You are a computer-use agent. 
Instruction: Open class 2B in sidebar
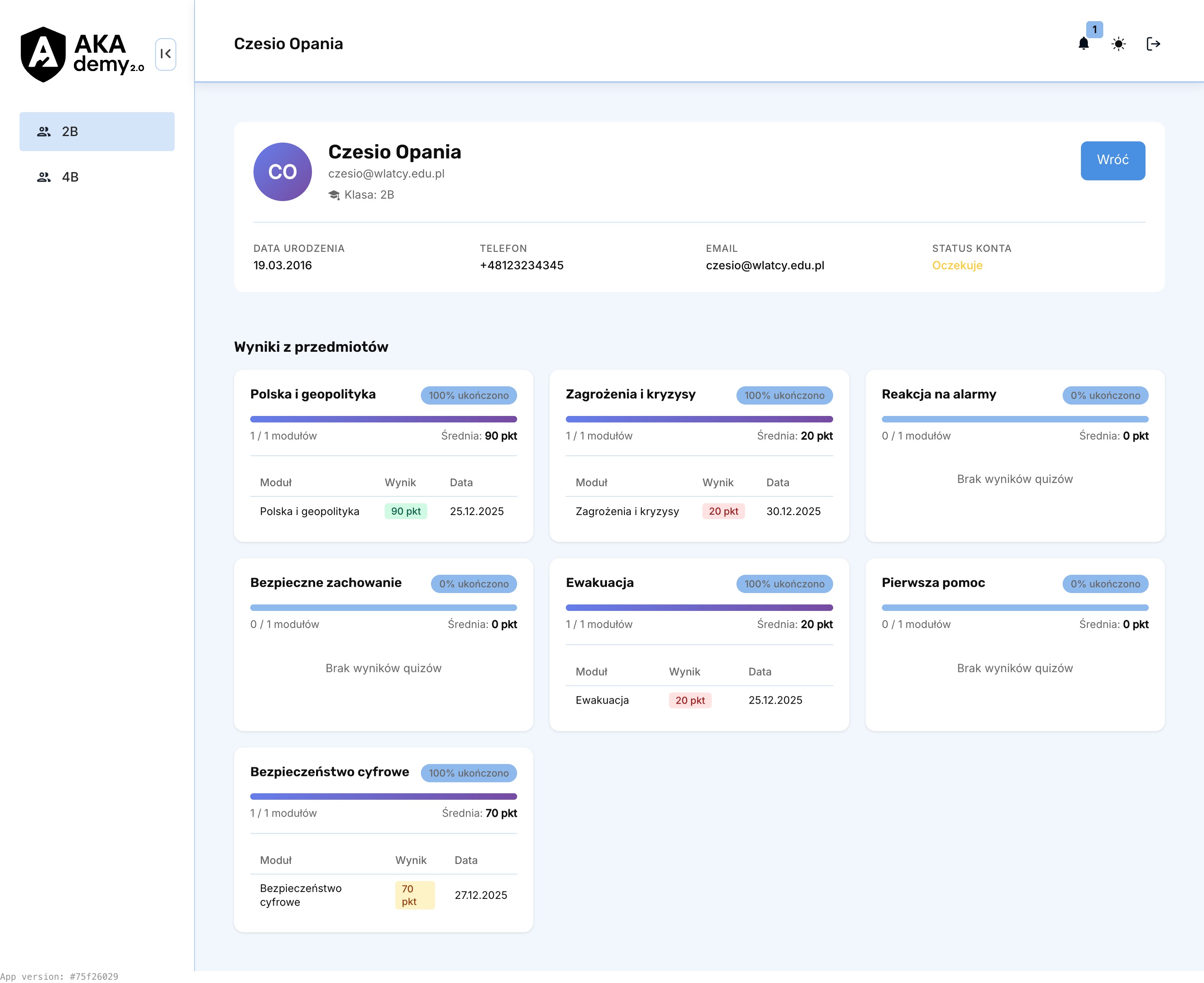[x=97, y=131]
